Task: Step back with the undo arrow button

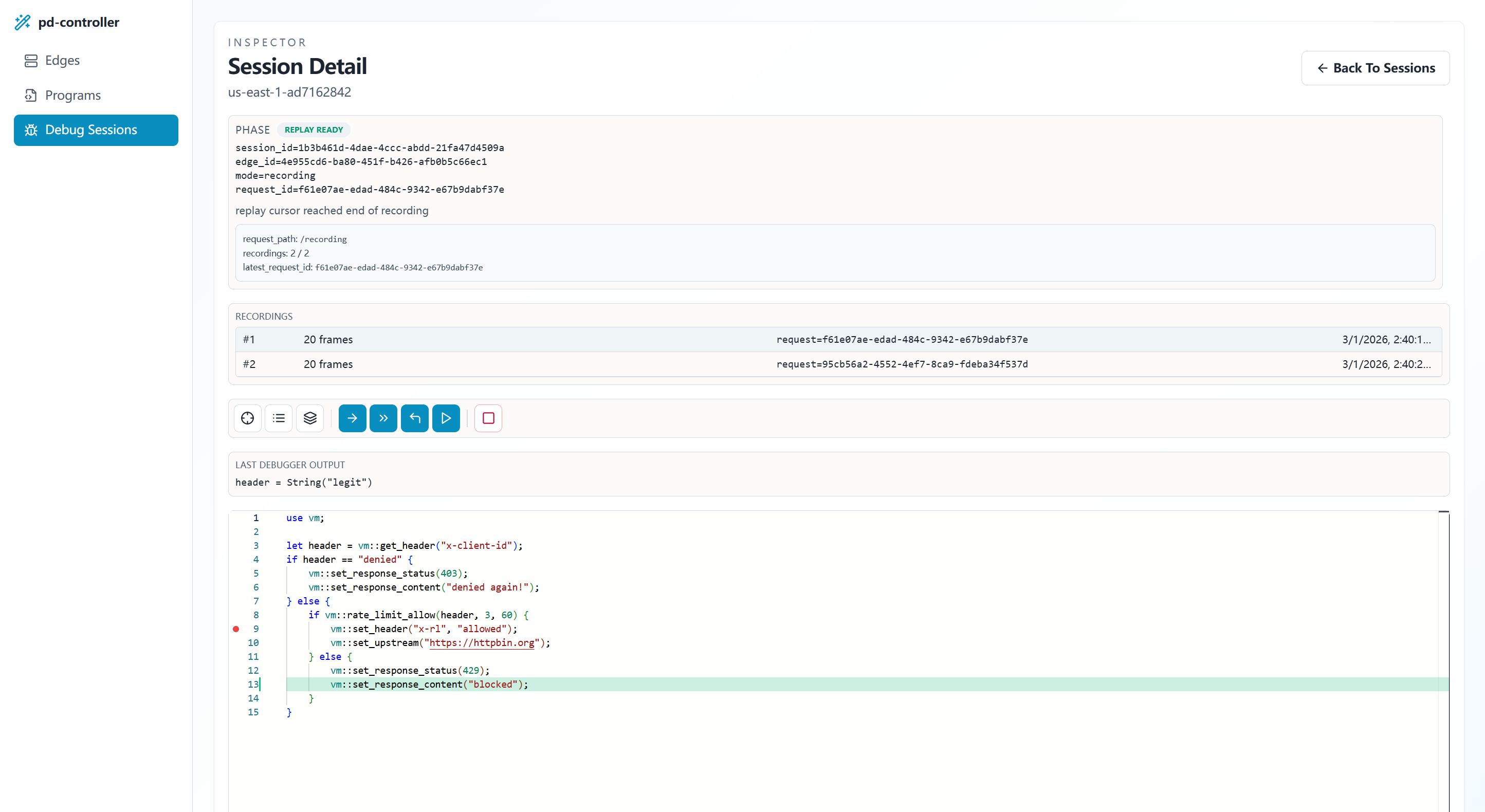Action: click(415, 418)
